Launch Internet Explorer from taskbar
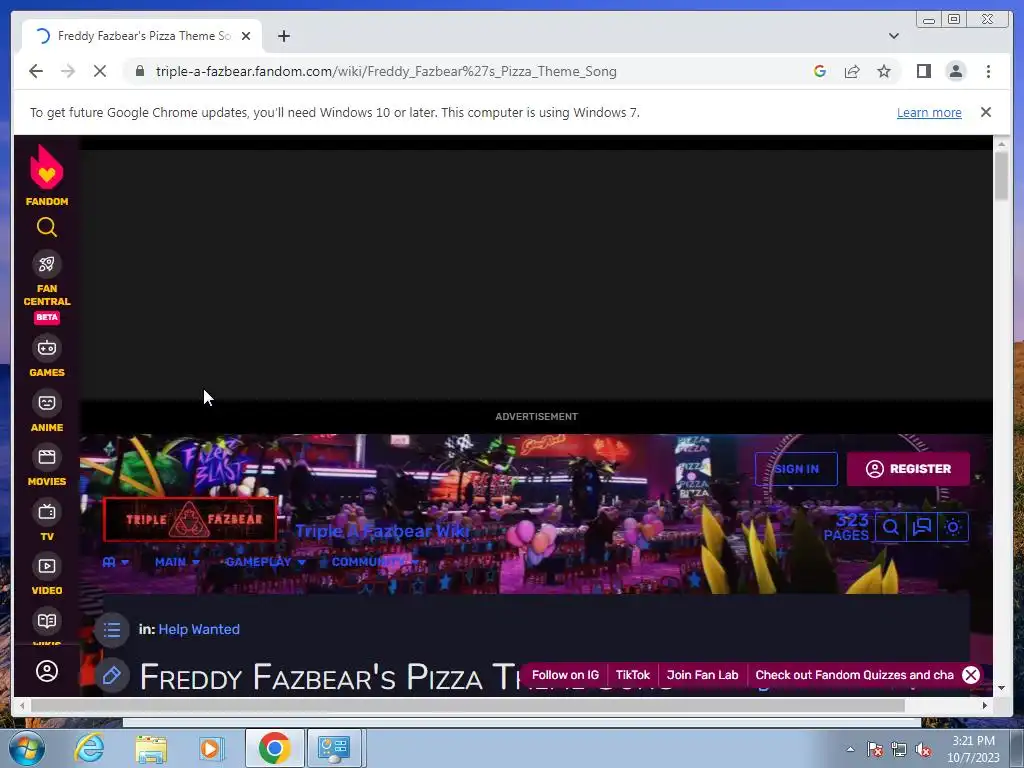 pos(89,748)
